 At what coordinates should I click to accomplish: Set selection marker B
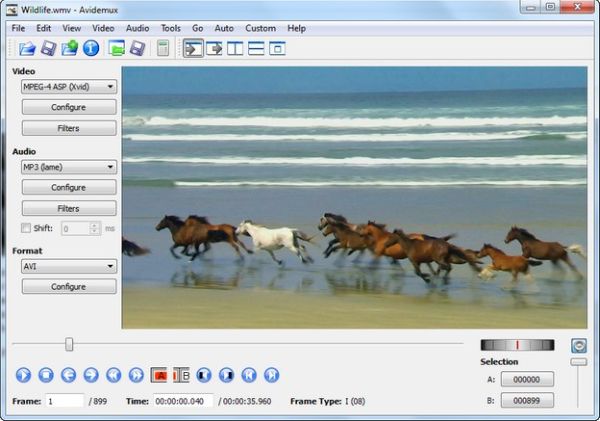(x=181, y=375)
